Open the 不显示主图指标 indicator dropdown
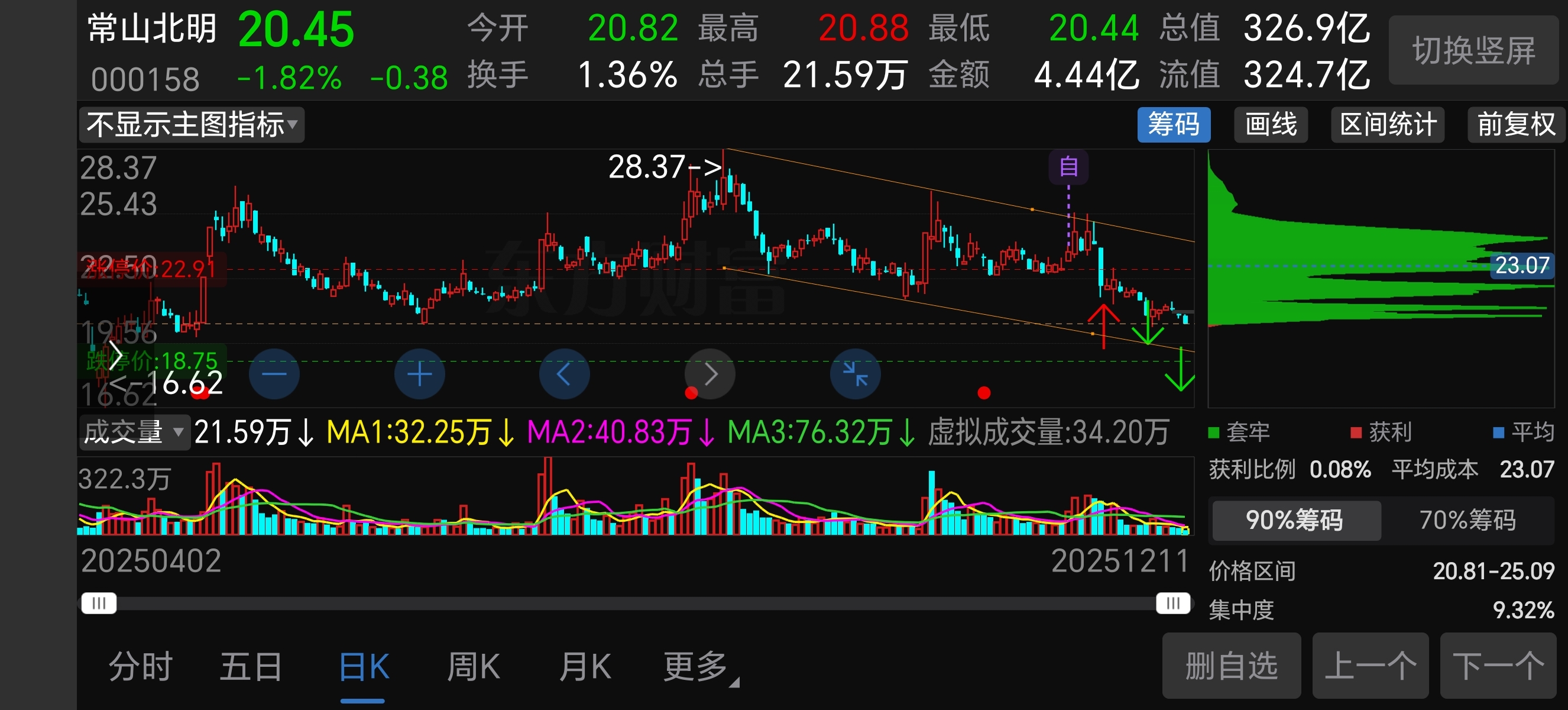Viewport: 1568px width, 710px height. [x=192, y=125]
